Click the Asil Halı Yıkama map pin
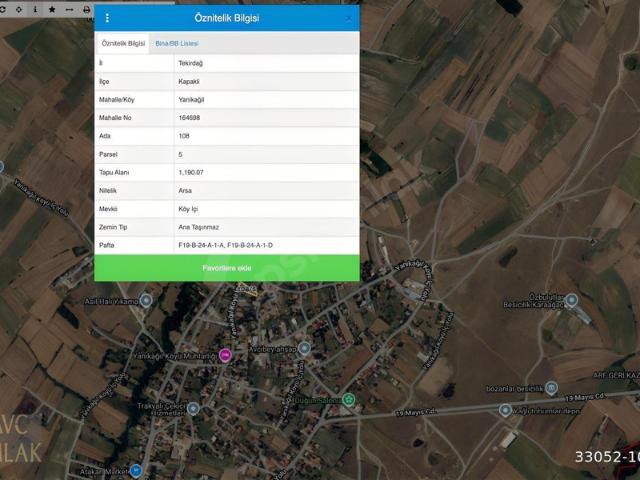The height and width of the screenshot is (480, 640). [x=146, y=301]
